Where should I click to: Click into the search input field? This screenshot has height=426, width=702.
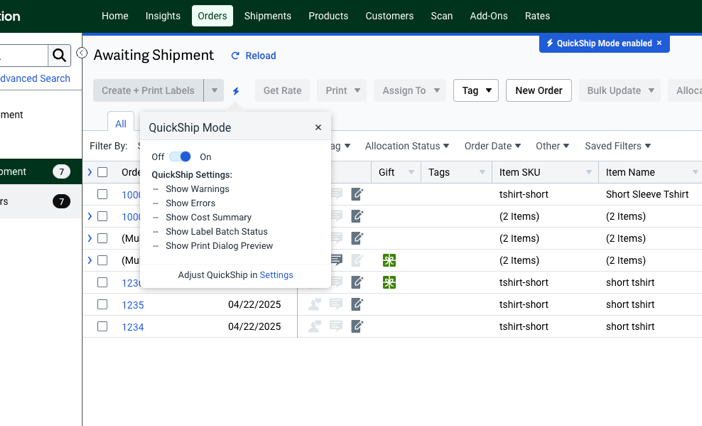click(24, 55)
